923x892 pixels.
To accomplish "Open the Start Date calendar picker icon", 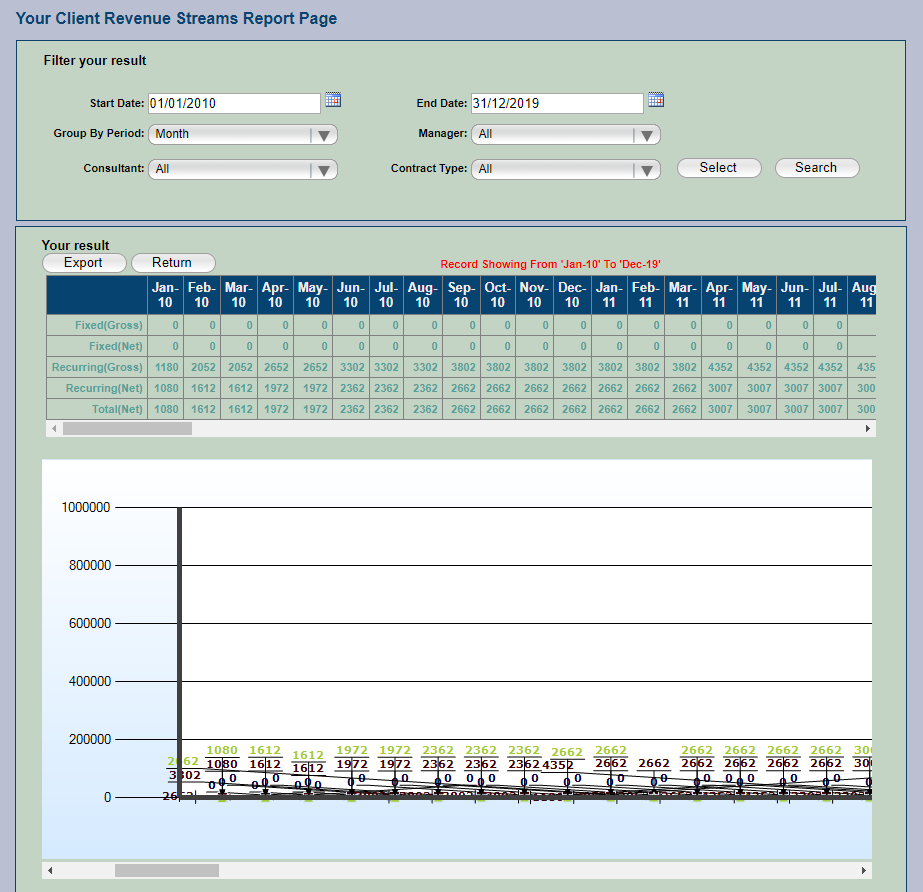I will tap(333, 100).
